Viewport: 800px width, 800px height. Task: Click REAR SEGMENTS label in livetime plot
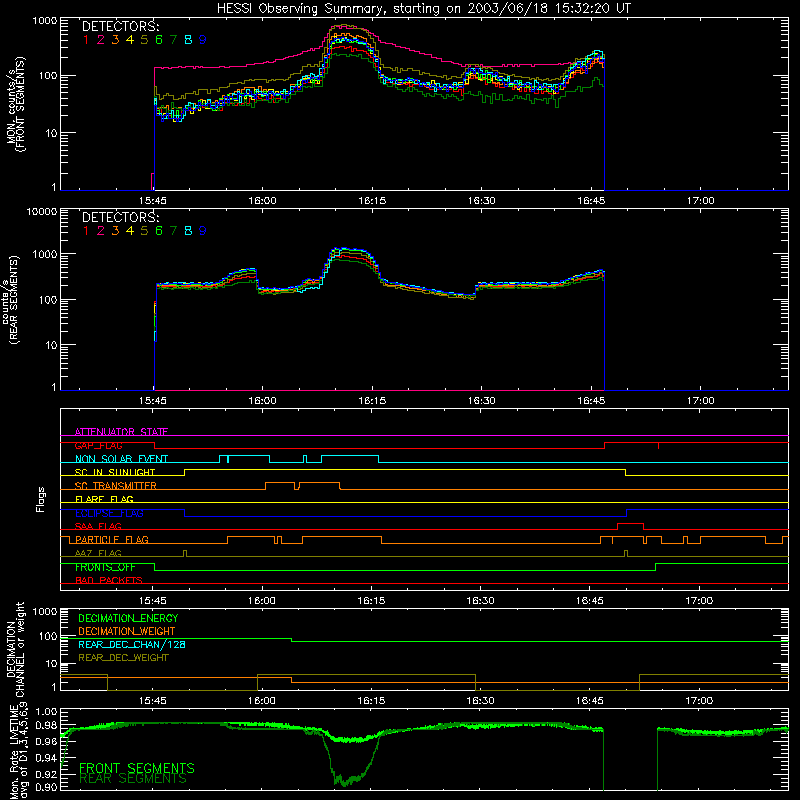coord(133,779)
